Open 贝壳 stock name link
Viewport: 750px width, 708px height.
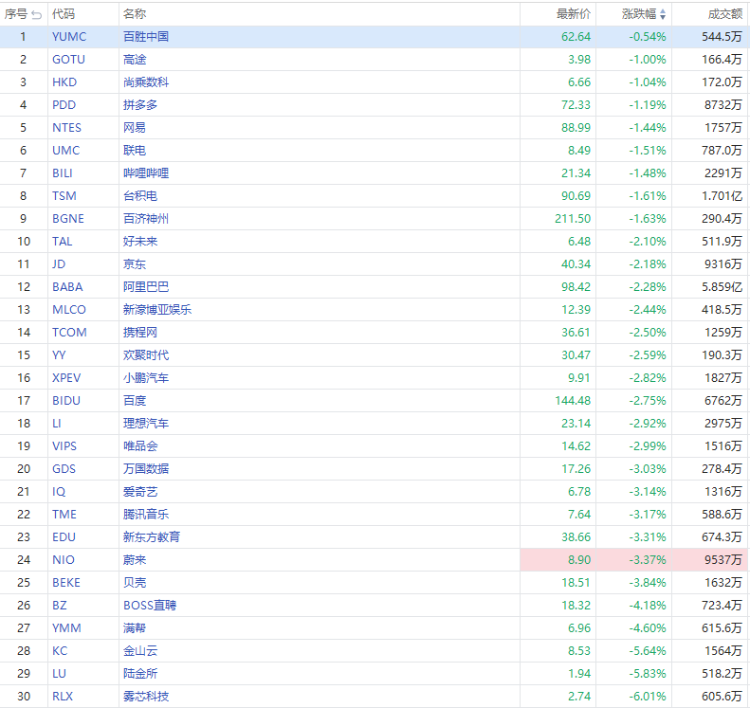[134, 583]
